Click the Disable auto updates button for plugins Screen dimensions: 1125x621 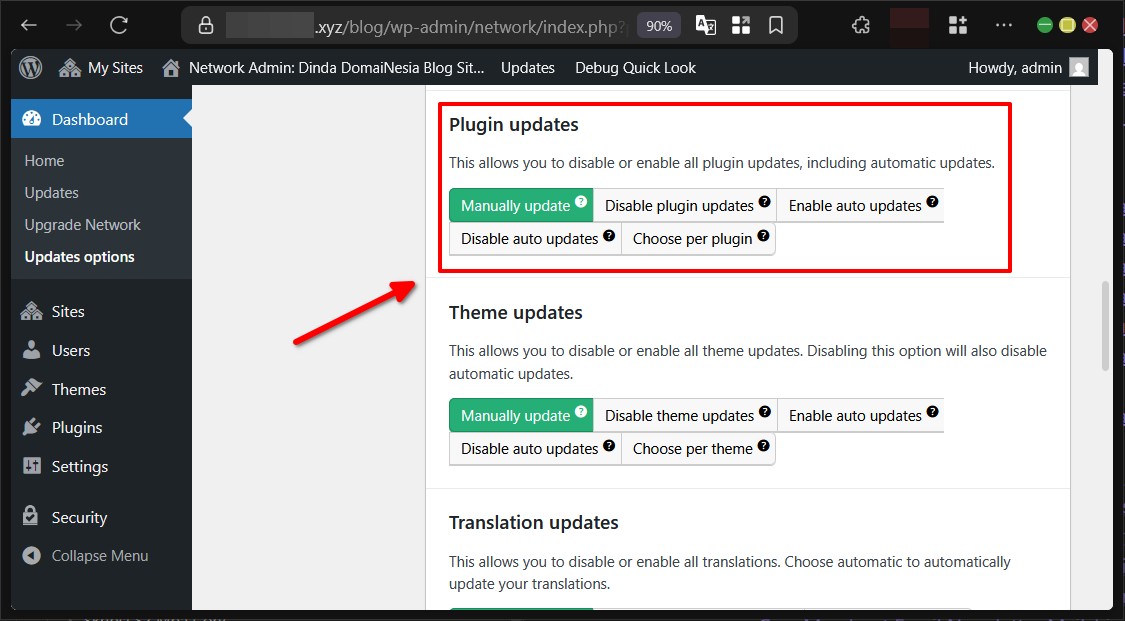(527, 238)
